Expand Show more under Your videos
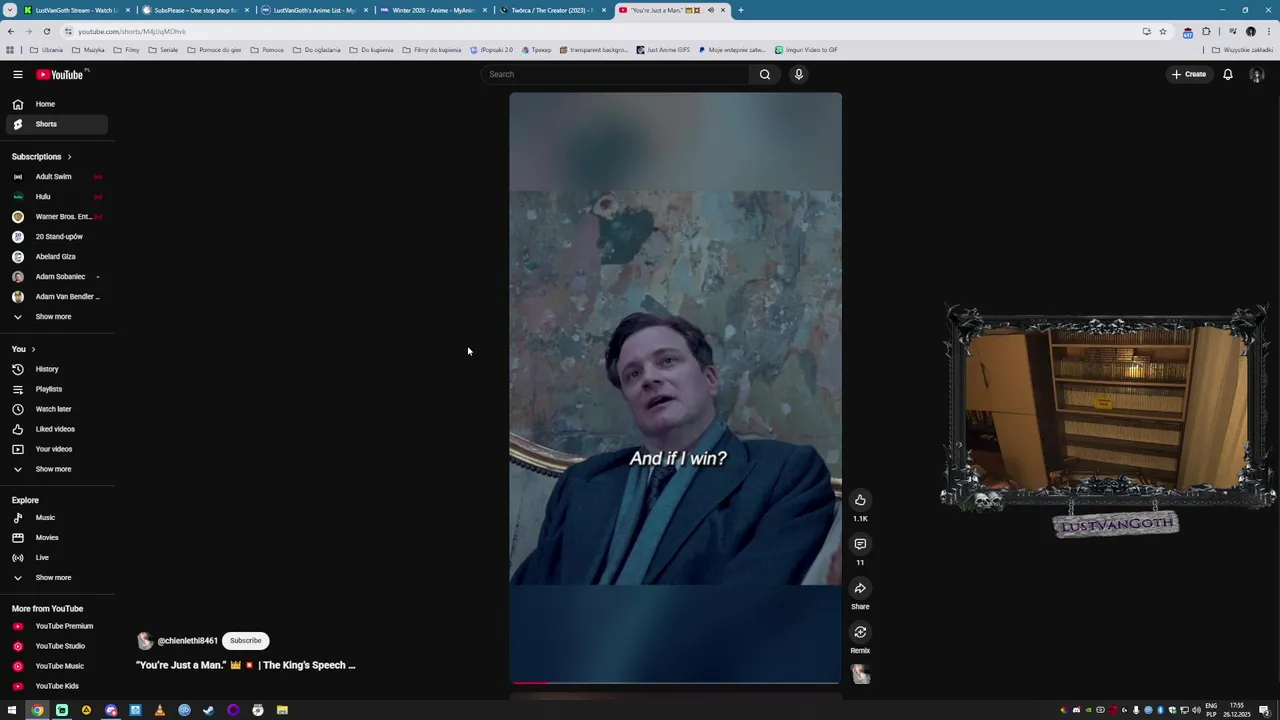The height and width of the screenshot is (720, 1280). 55,469
